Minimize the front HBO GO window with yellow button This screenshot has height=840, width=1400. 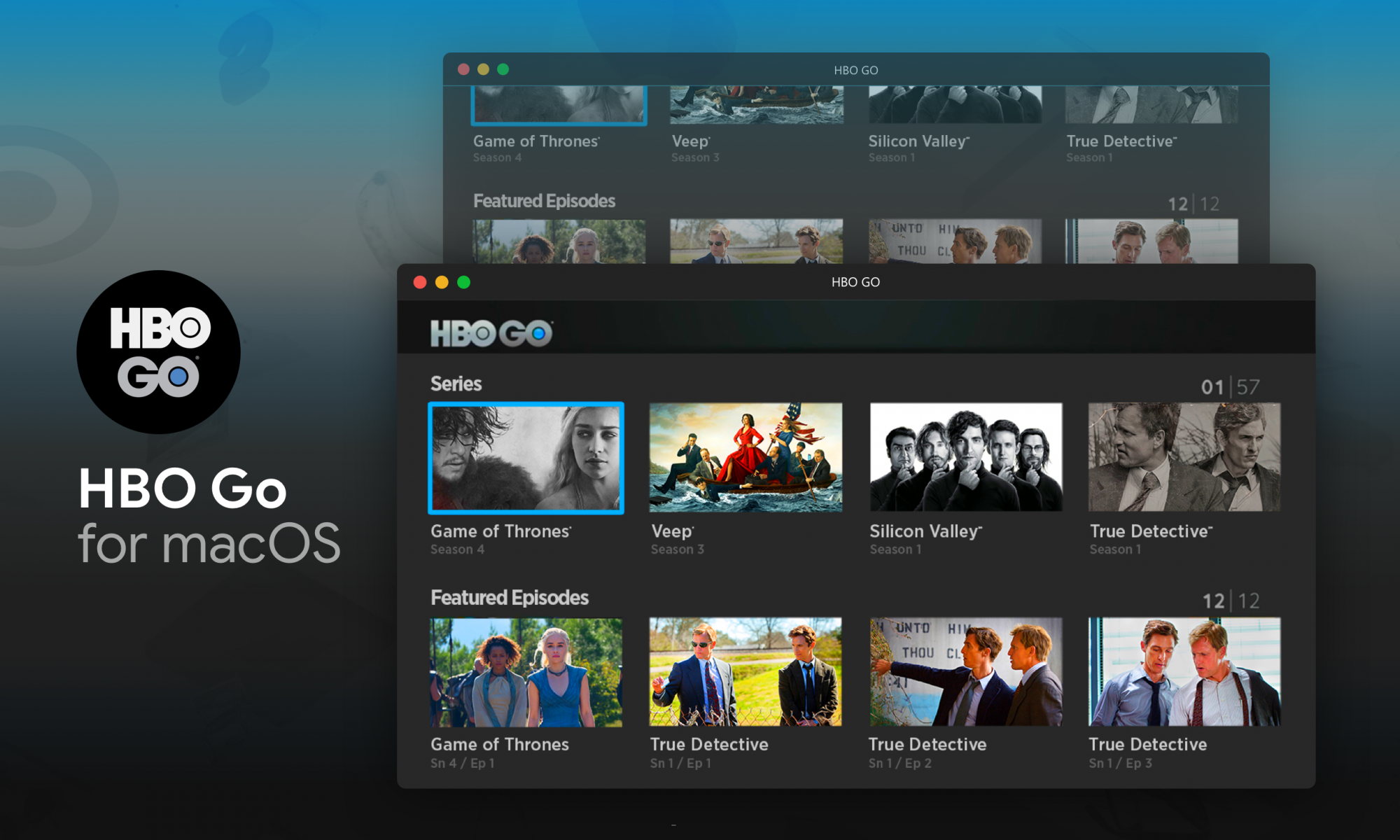coord(442,282)
